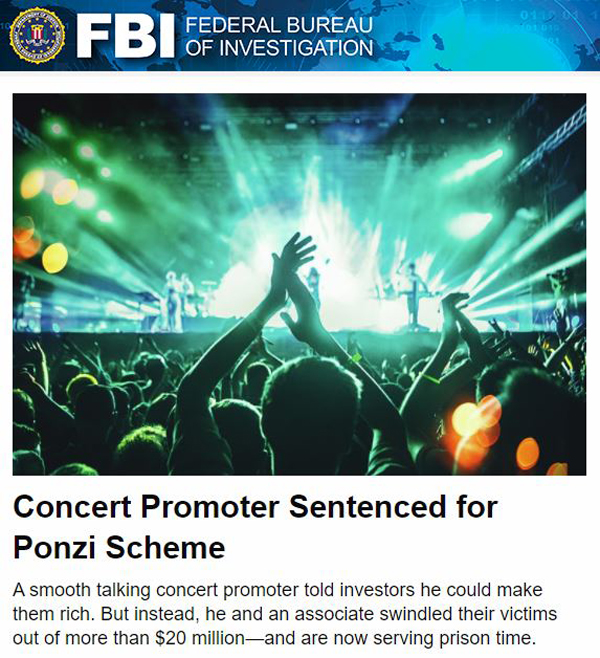Select the large FBI wordmark logo
Screen dimensions: 600x658
(125, 36)
